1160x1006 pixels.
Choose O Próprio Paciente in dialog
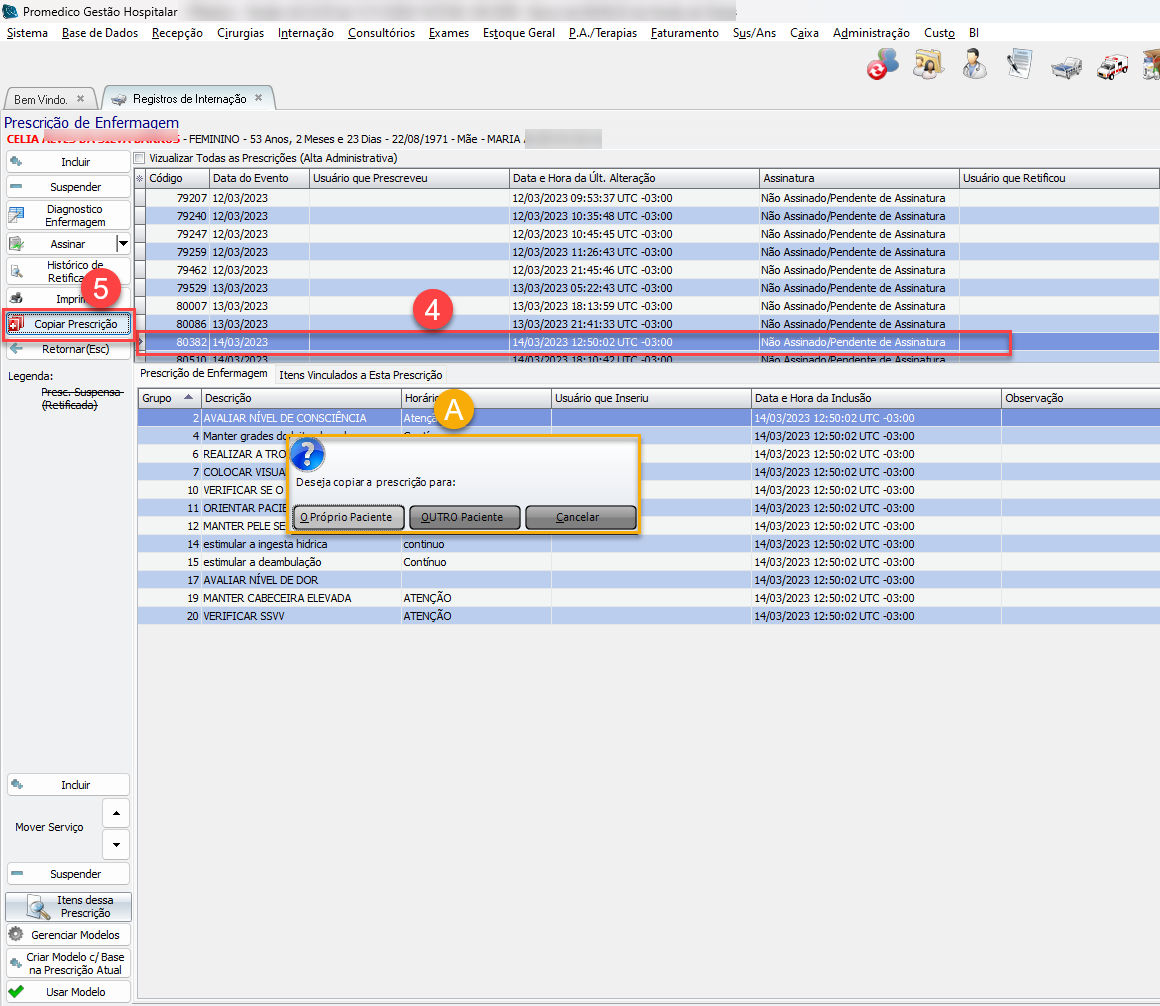pyautogui.click(x=348, y=517)
